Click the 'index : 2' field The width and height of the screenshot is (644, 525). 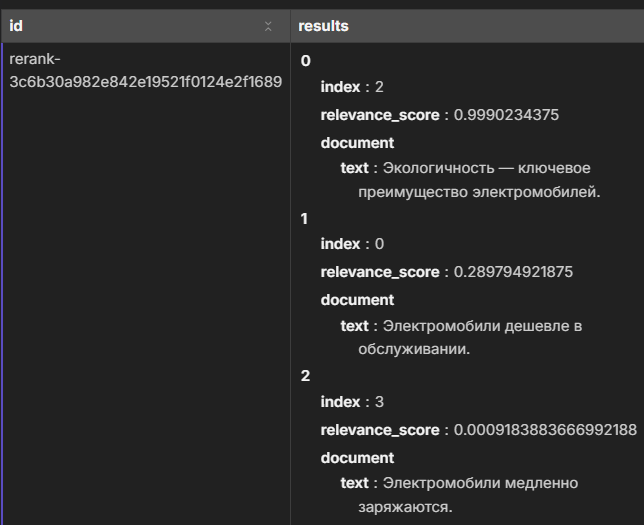pos(352,87)
